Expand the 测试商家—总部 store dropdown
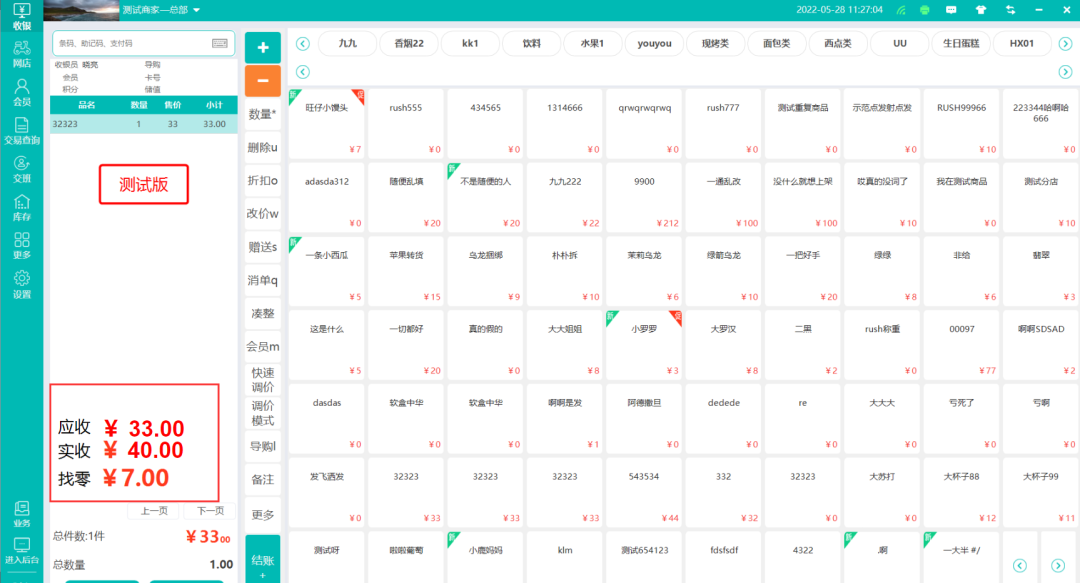The image size is (1080, 583). tap(197, 10)
